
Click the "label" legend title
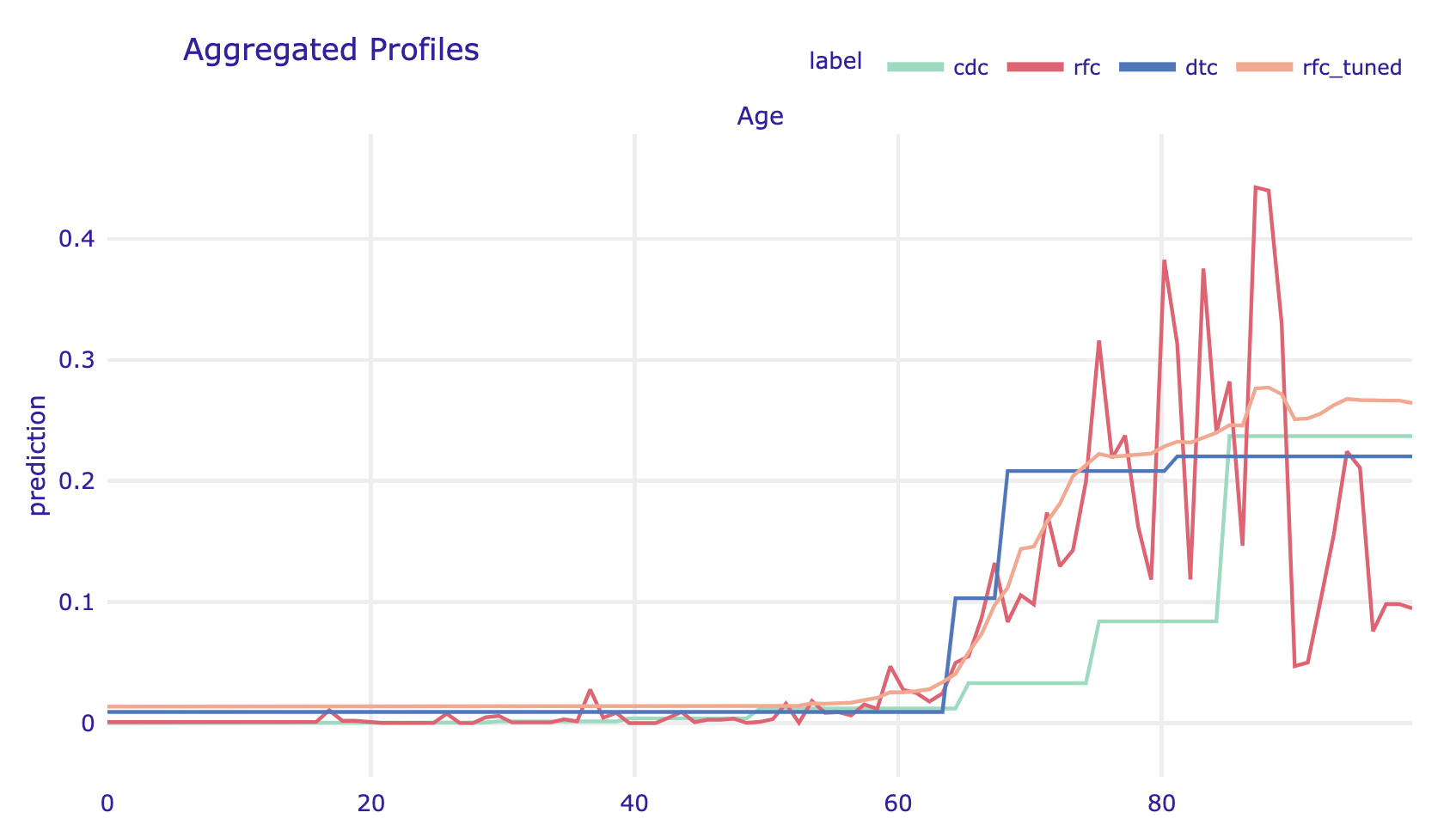point(835,62)
